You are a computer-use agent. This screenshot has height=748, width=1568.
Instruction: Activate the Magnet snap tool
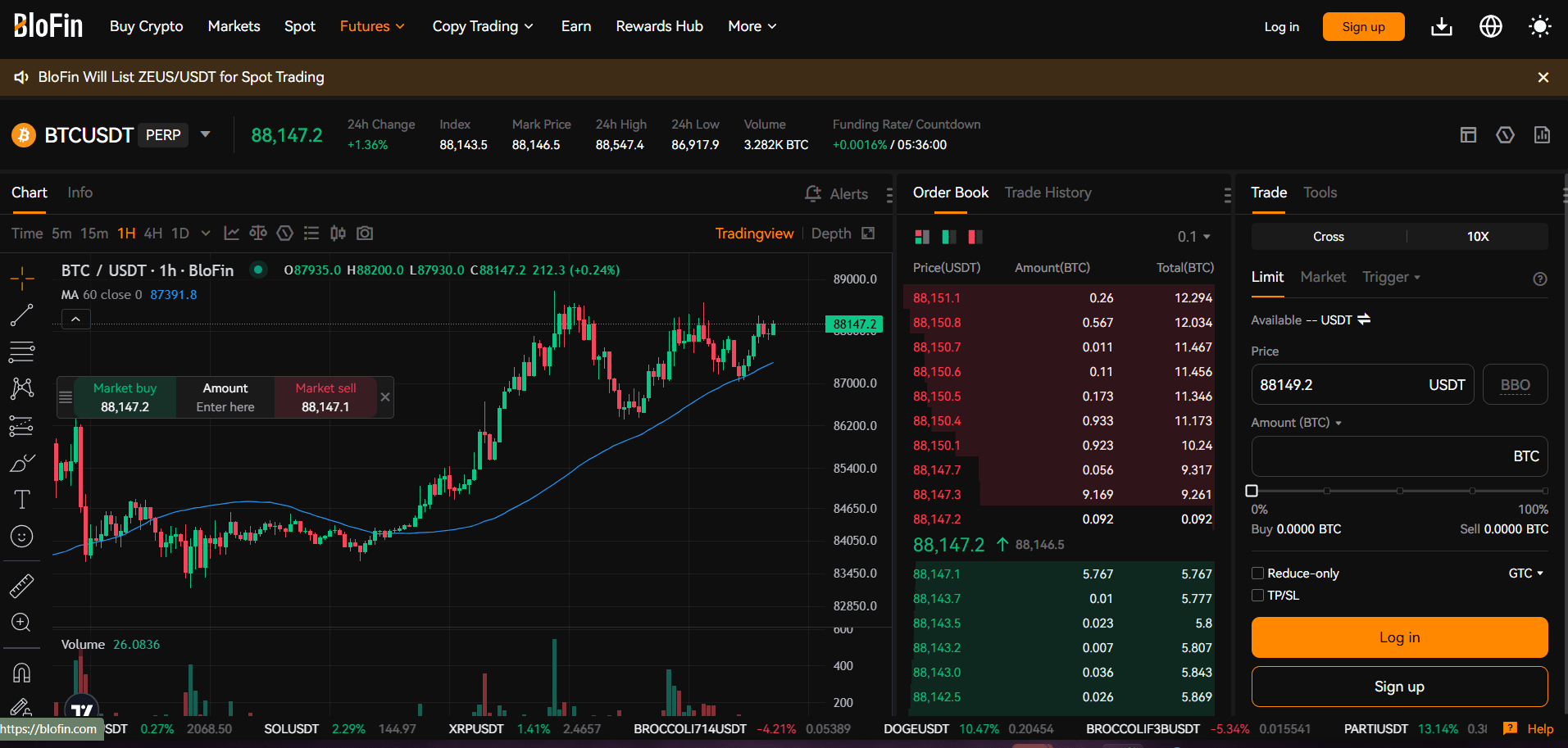click(22, 672)
